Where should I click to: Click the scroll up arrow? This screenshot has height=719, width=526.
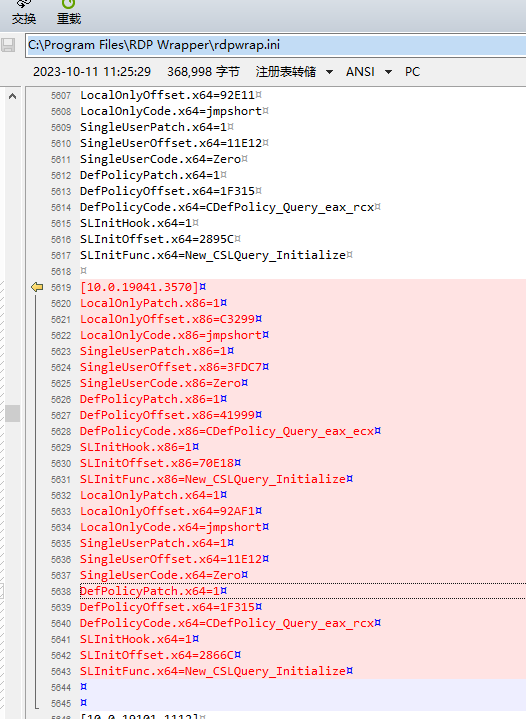pyautogui.click(x=12, y=96)
